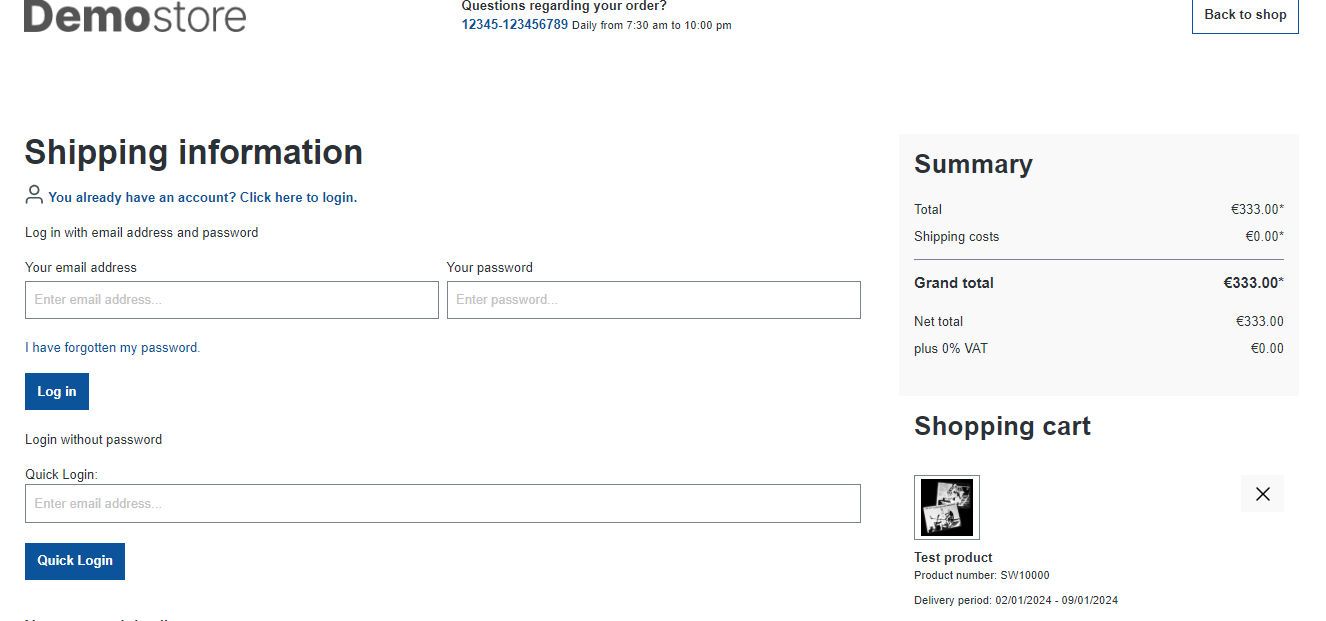Focus the 'Your email address' field
The width and height of the screenshot is (1326, 621).
[232, 300]
